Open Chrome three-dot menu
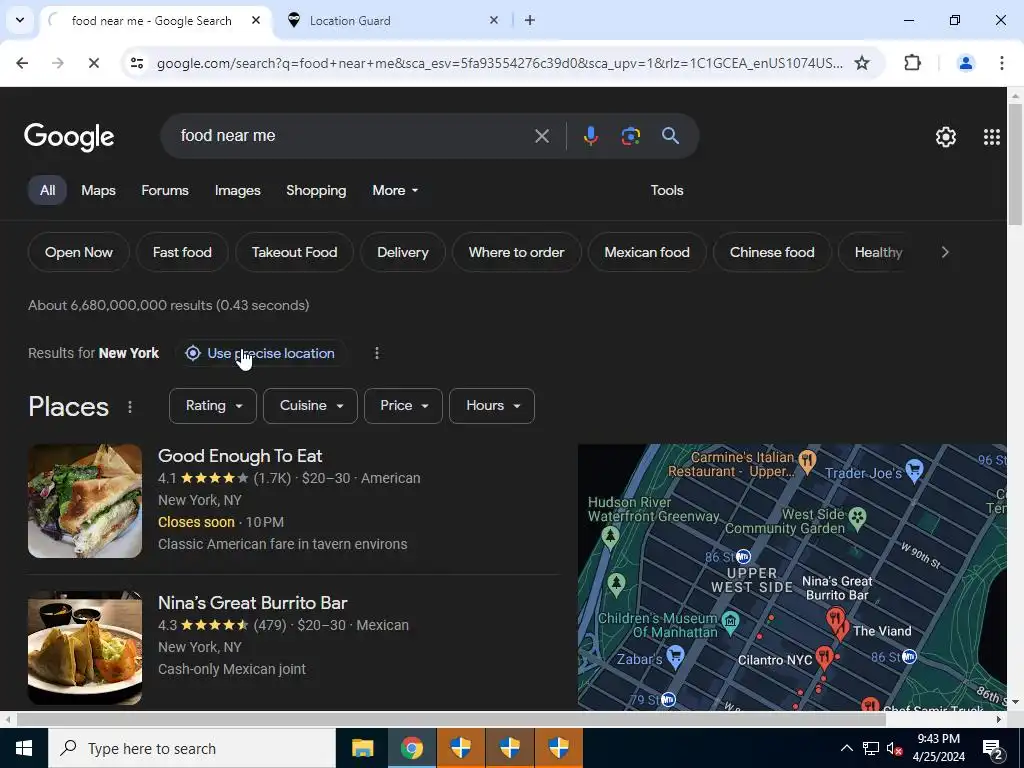 click(x=1001, y=63)
